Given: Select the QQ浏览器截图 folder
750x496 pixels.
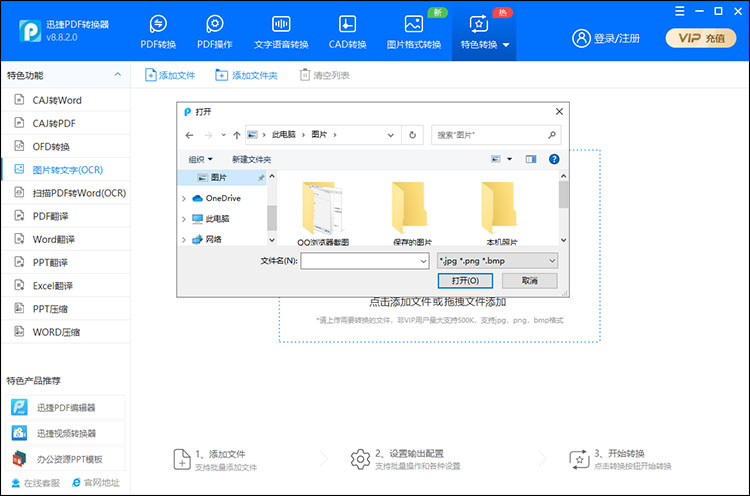Looking at the screenshot, I should [x=323, y=214].
